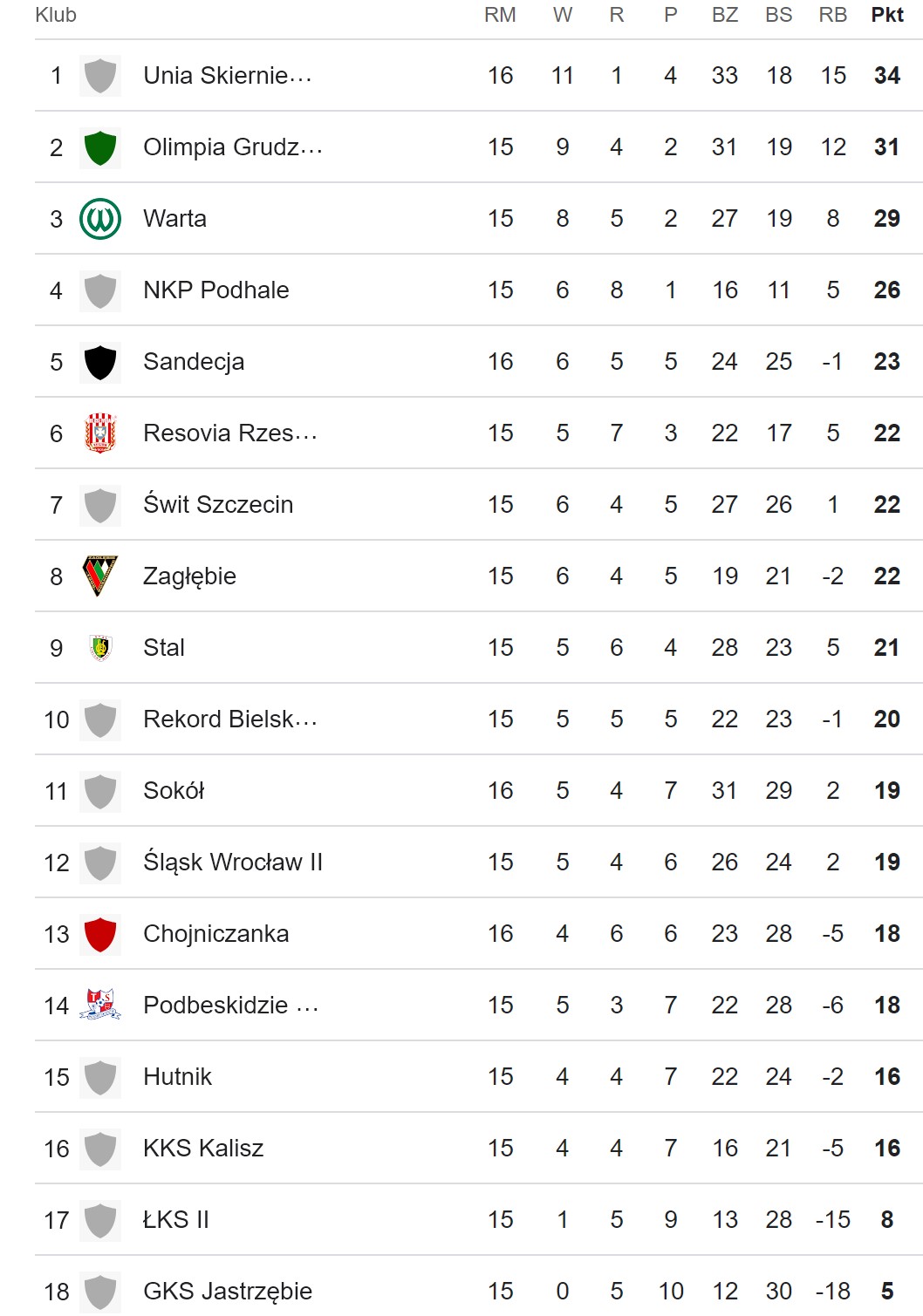Click the RB column header
This screenshot has width=923, height=1316.
pyautogui.click(x=833, y=15)
